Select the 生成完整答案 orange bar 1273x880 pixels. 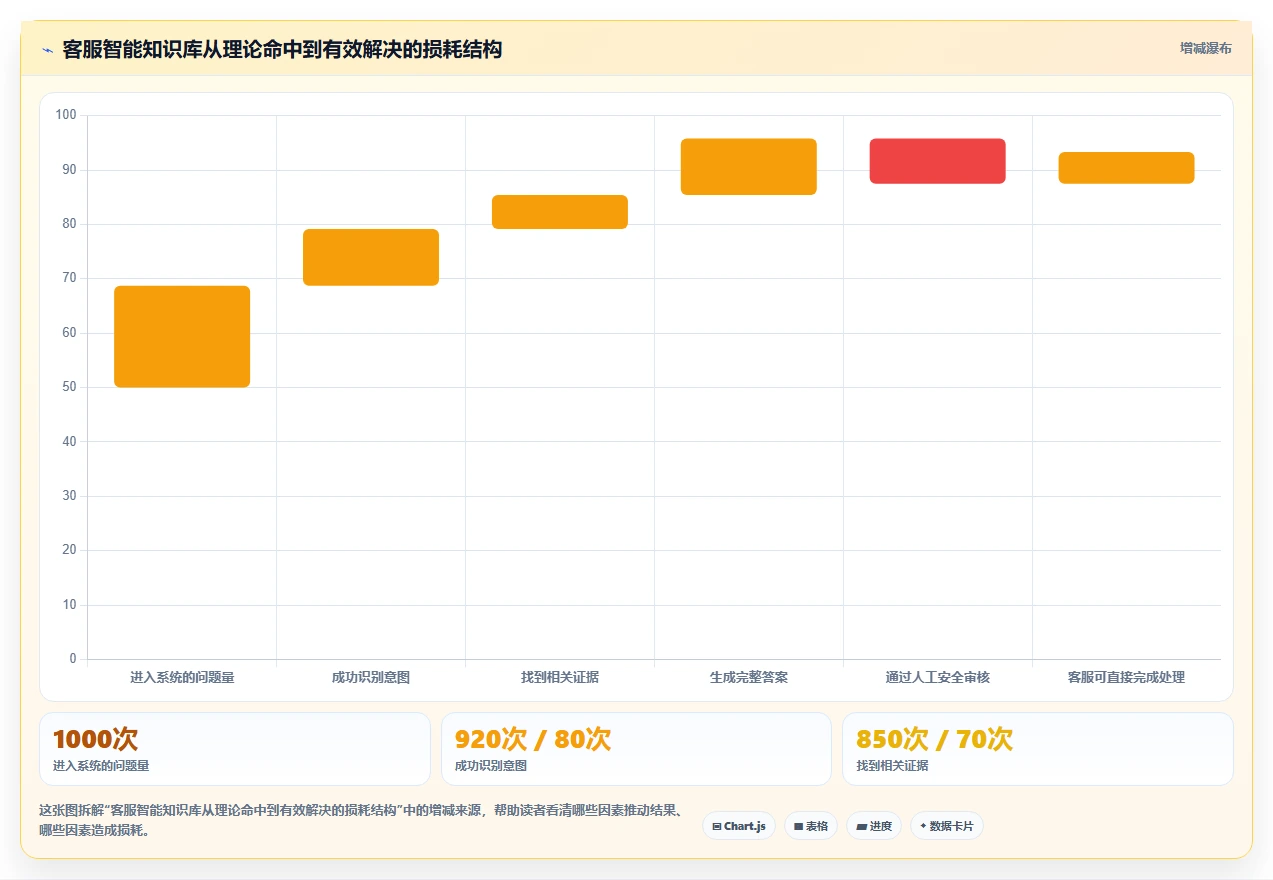(x=749, y=167)
